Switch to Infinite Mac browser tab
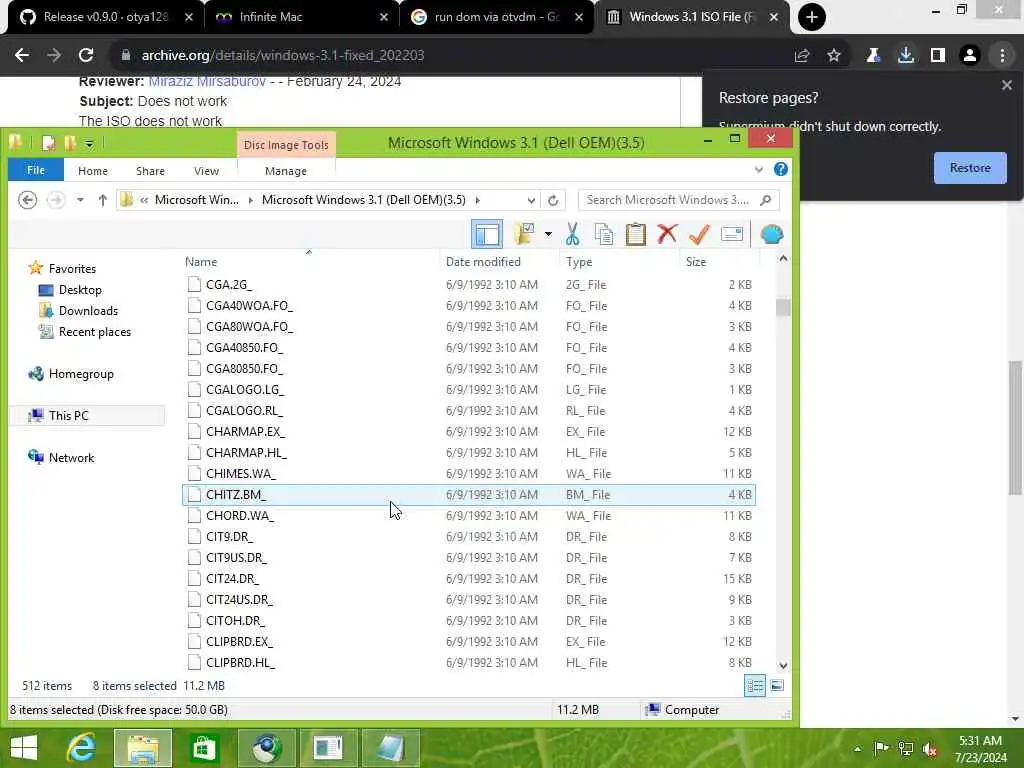The width and height of the screenshot is (1024, 768). coord(301,17)
